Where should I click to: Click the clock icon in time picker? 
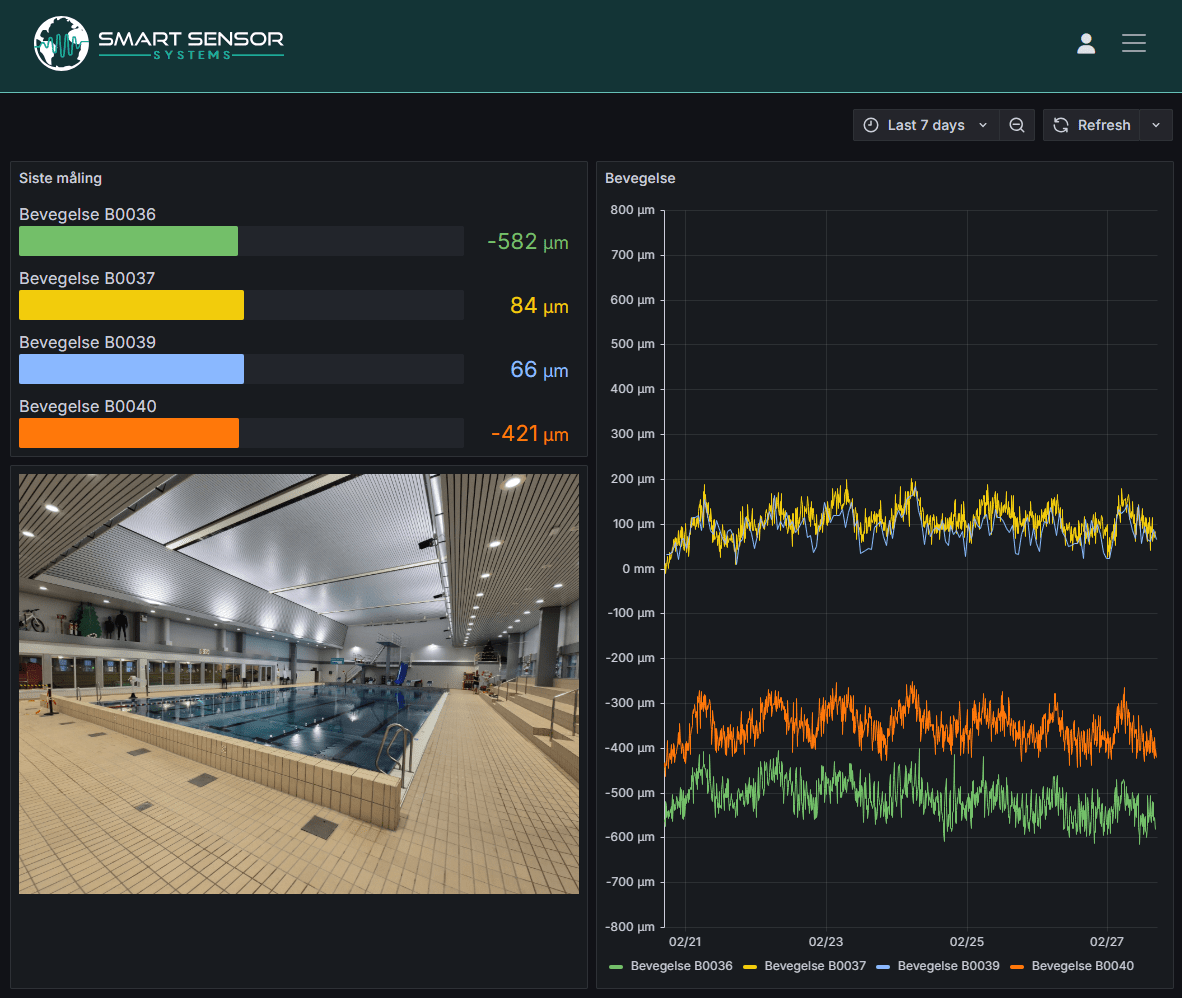pyautogui.click(x=871, y=125)
